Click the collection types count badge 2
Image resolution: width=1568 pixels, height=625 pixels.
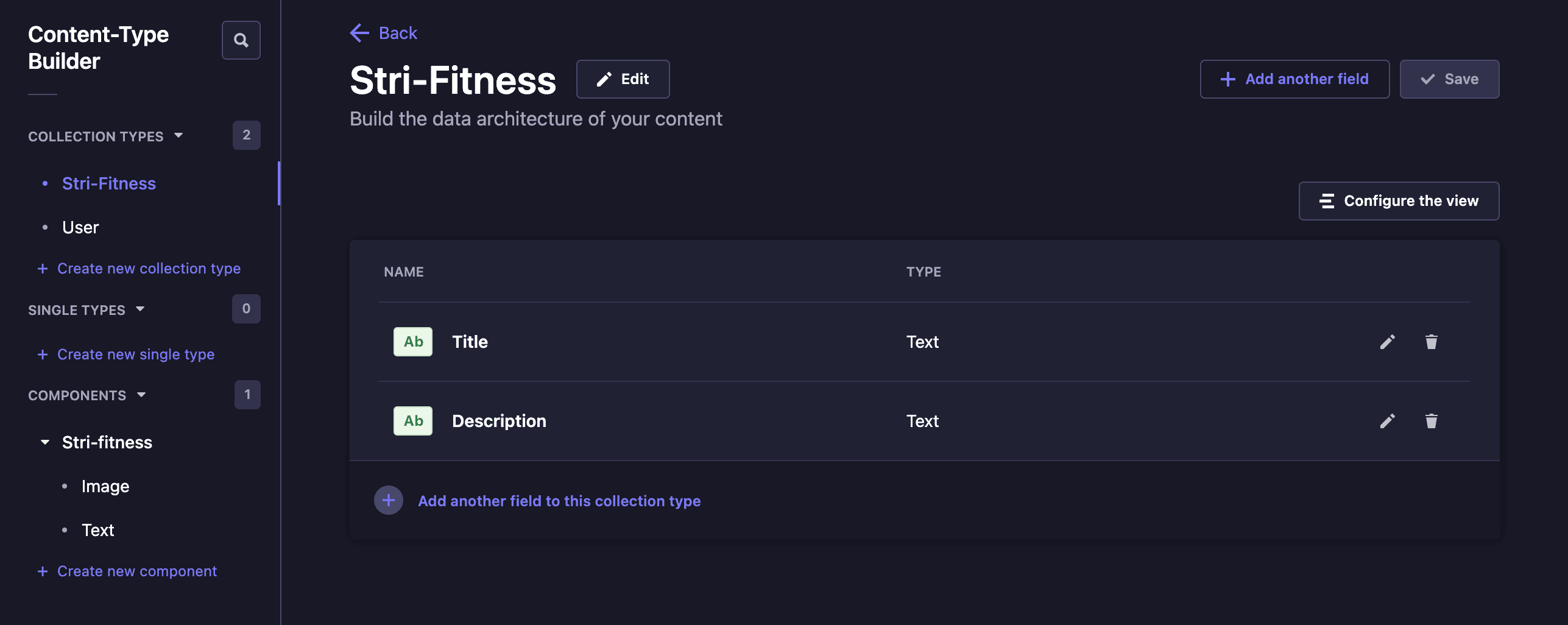click(x=247, y=135)
